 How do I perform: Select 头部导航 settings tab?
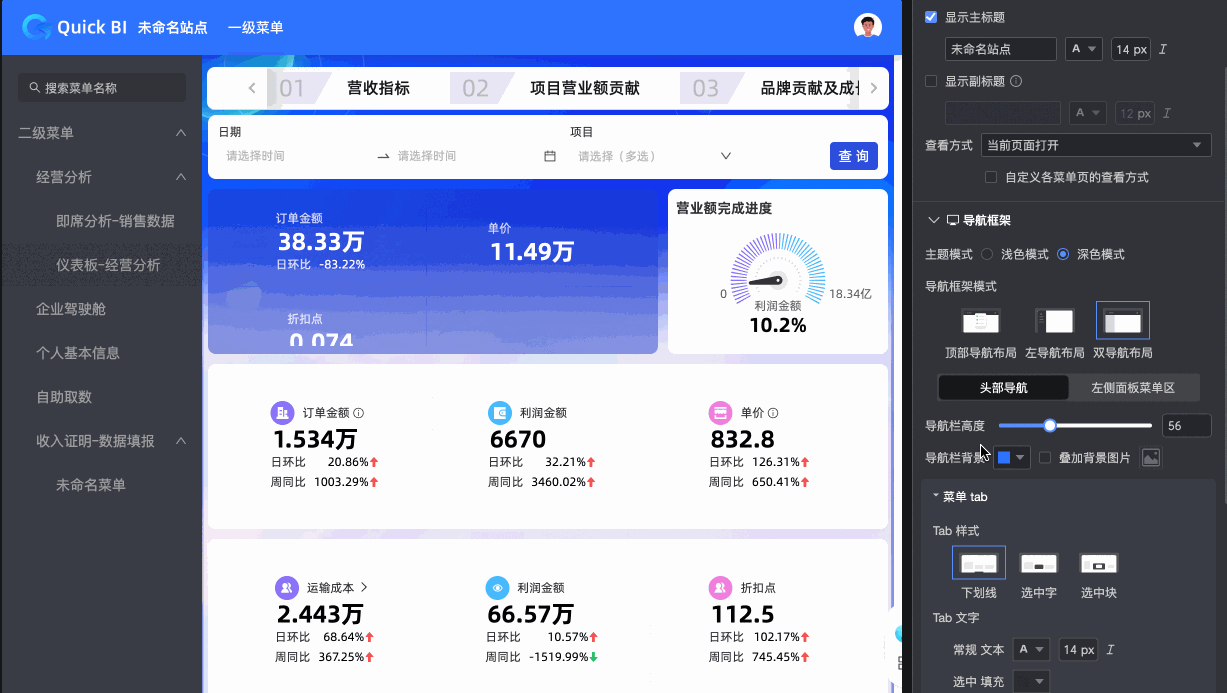(1003, 388)
